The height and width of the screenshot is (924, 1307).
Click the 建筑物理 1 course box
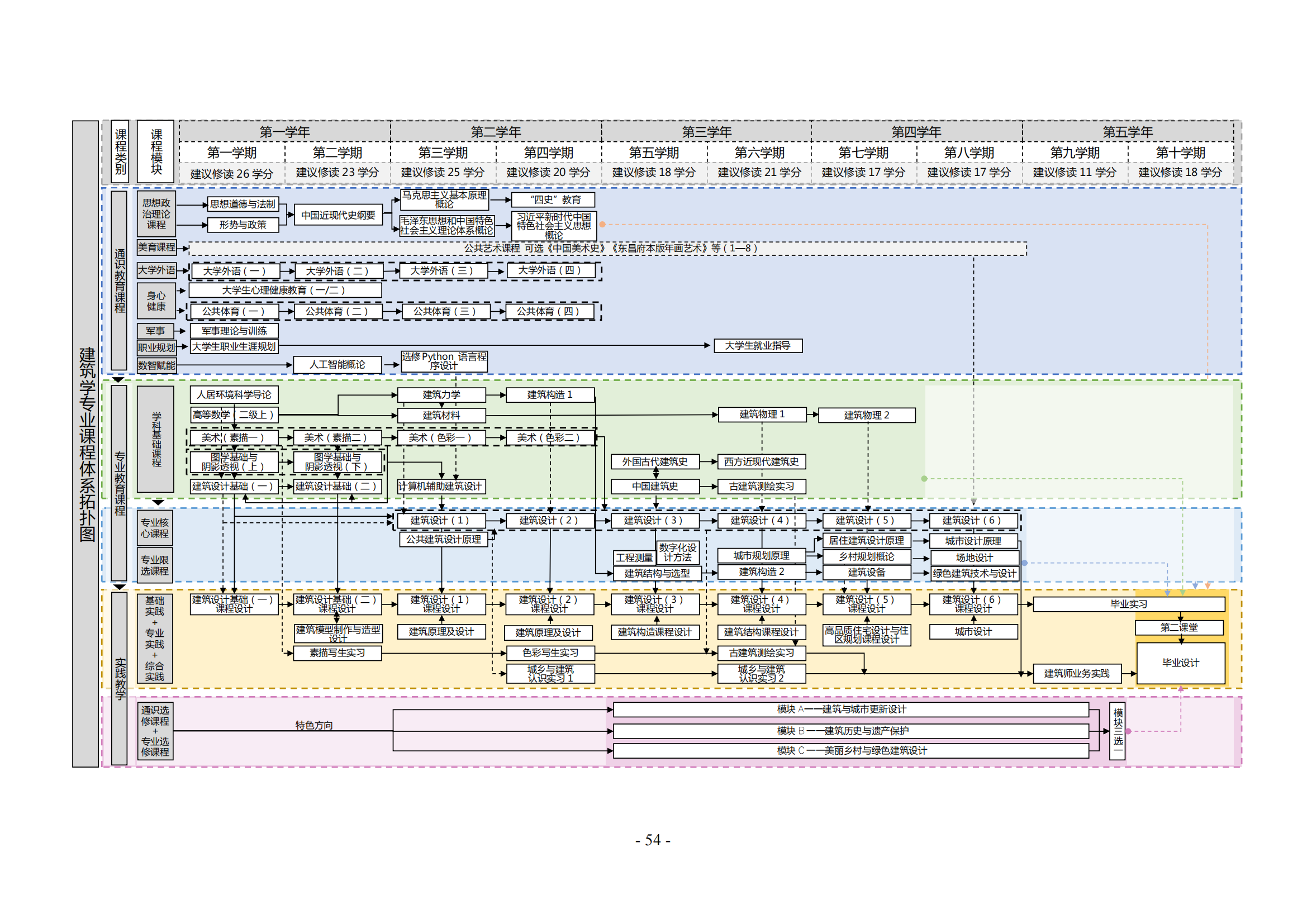pos(762,414)
